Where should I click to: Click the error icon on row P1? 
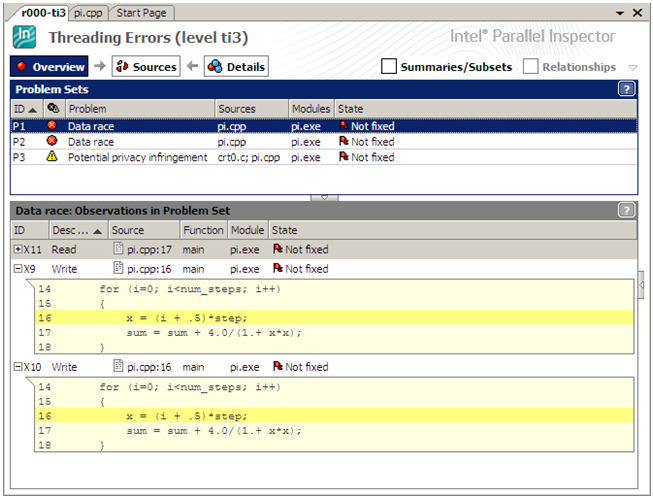[x=52, y=125]
